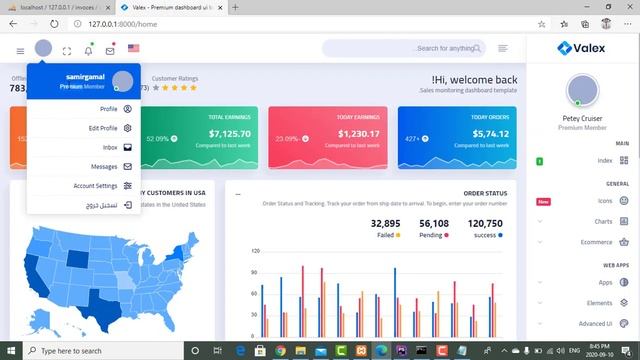Screen dimensions: 640x360
Task: Click the Valex logo
Action: [x=581, y=48]
